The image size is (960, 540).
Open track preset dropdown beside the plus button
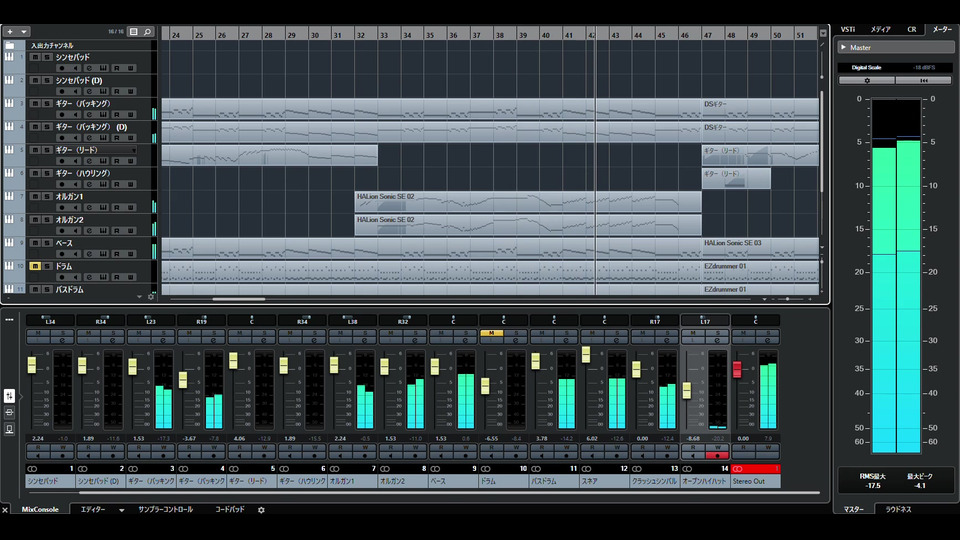coord(24,32)
